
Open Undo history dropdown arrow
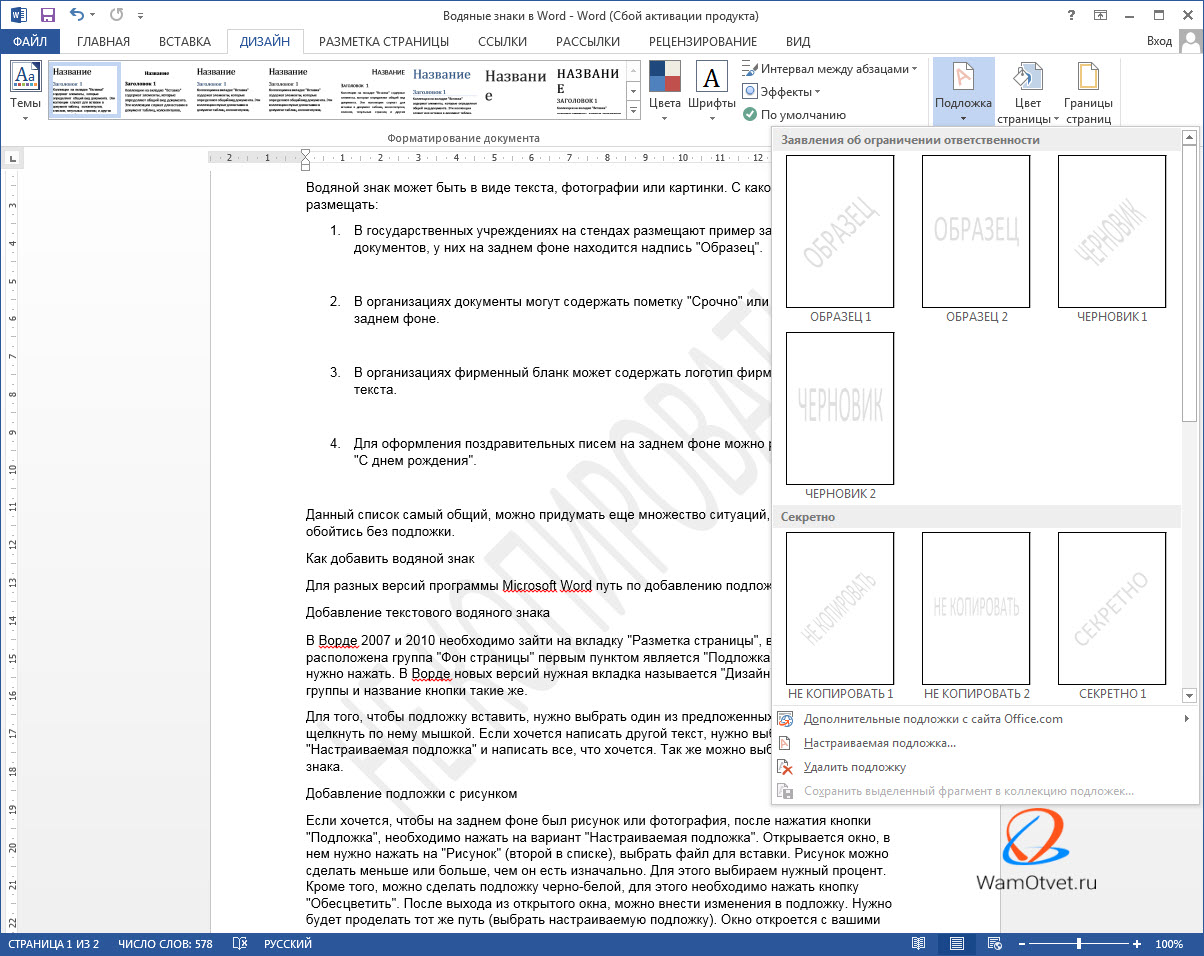93,17
